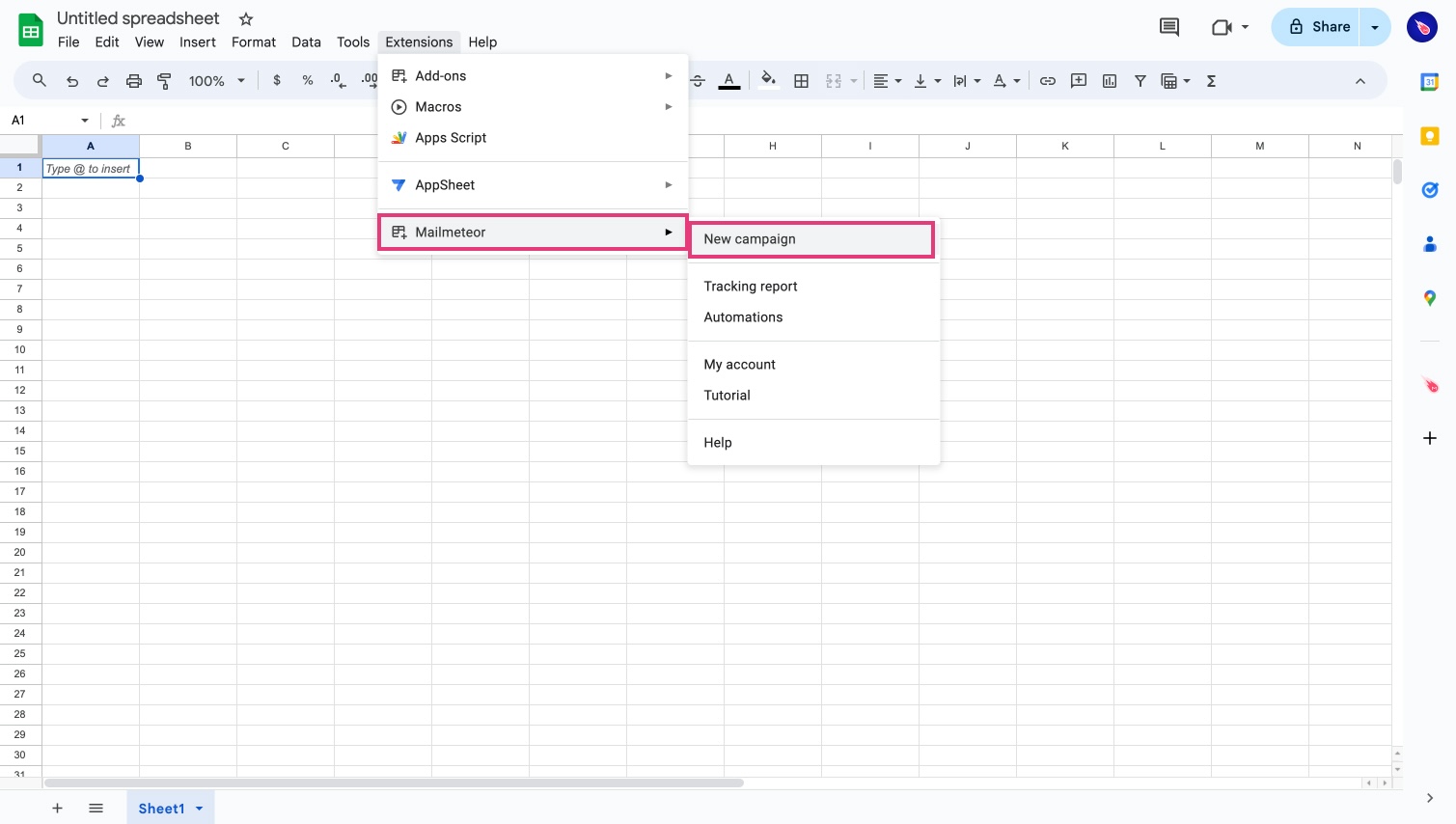This screenshot has height=824, width=1456.
Task: Open the Format menu
Action: [x=254, y=42]
